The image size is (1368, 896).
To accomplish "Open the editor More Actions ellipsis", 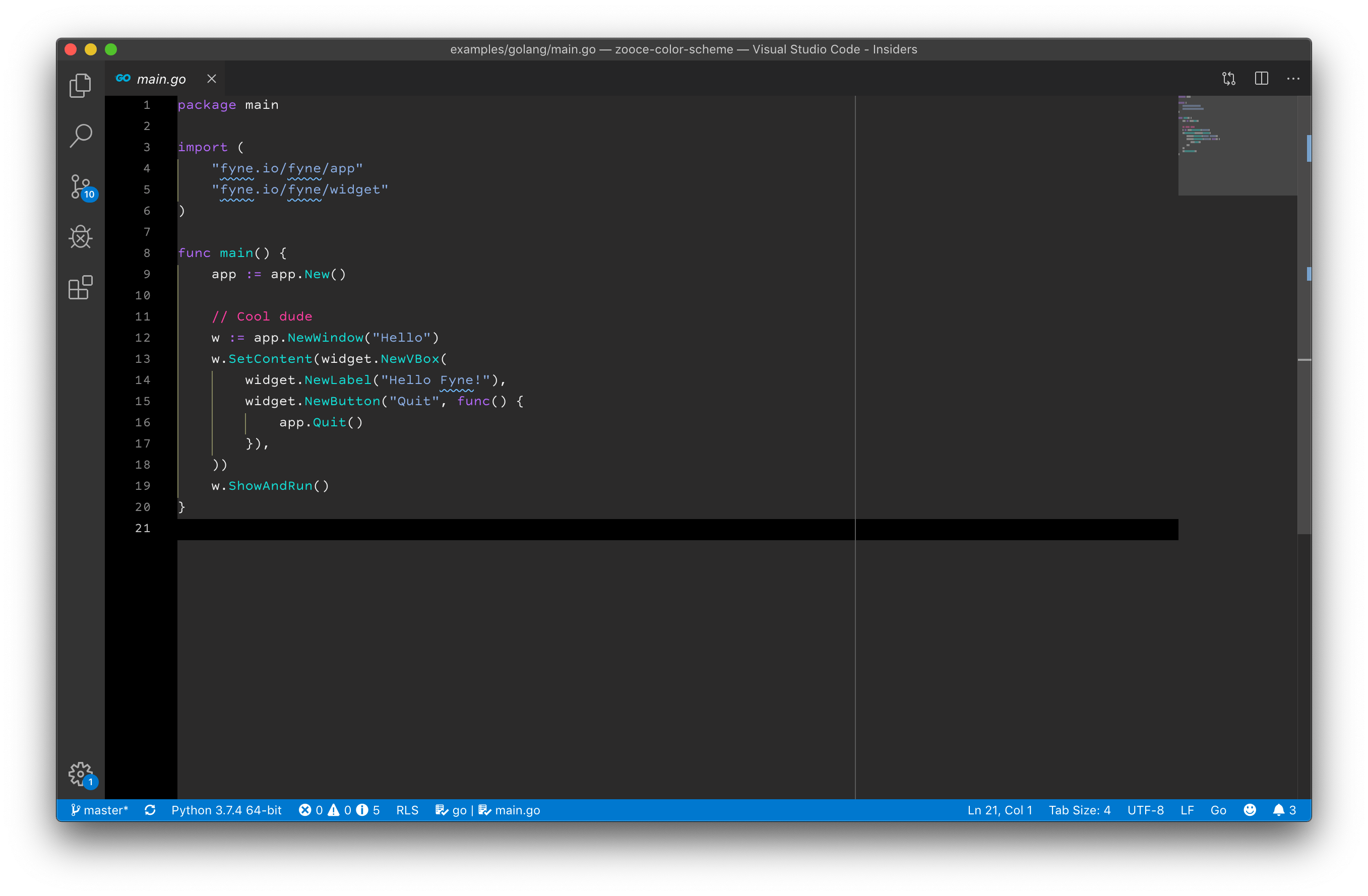I will [x=1293, y=79].
